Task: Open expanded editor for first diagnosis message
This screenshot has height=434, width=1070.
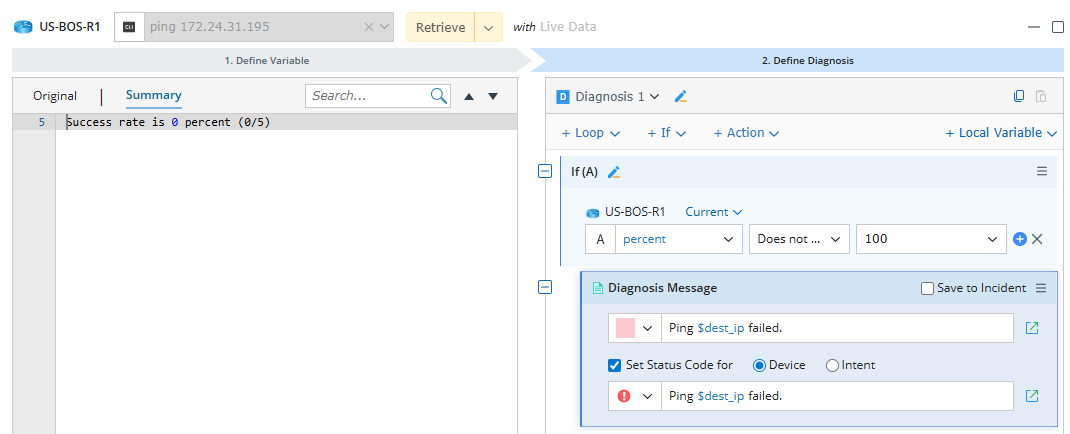Action: coord(1032,328)
